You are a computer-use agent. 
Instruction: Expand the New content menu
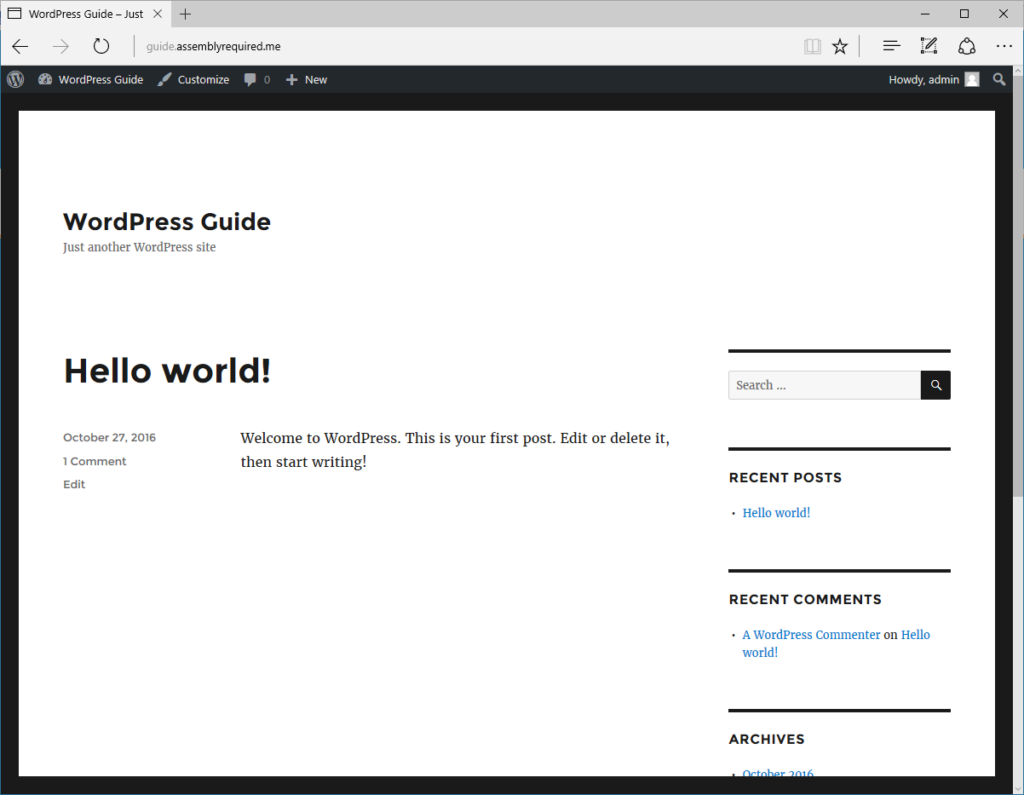tap(306, 80)
